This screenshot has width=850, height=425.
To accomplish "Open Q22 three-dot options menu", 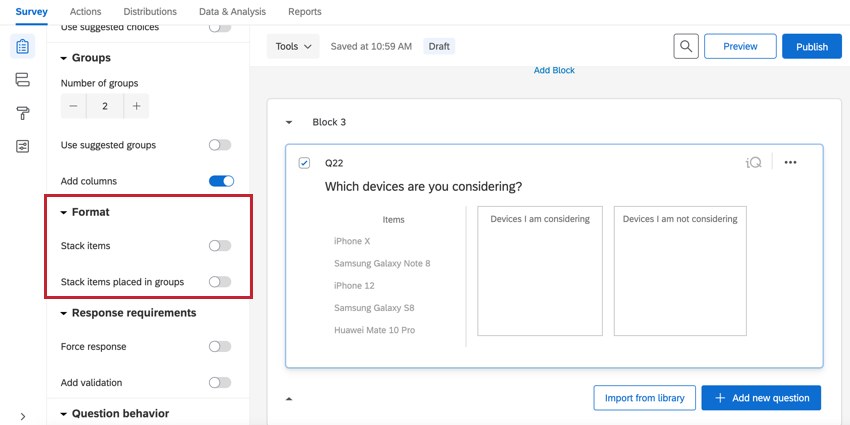I will [x=790, y=163].
